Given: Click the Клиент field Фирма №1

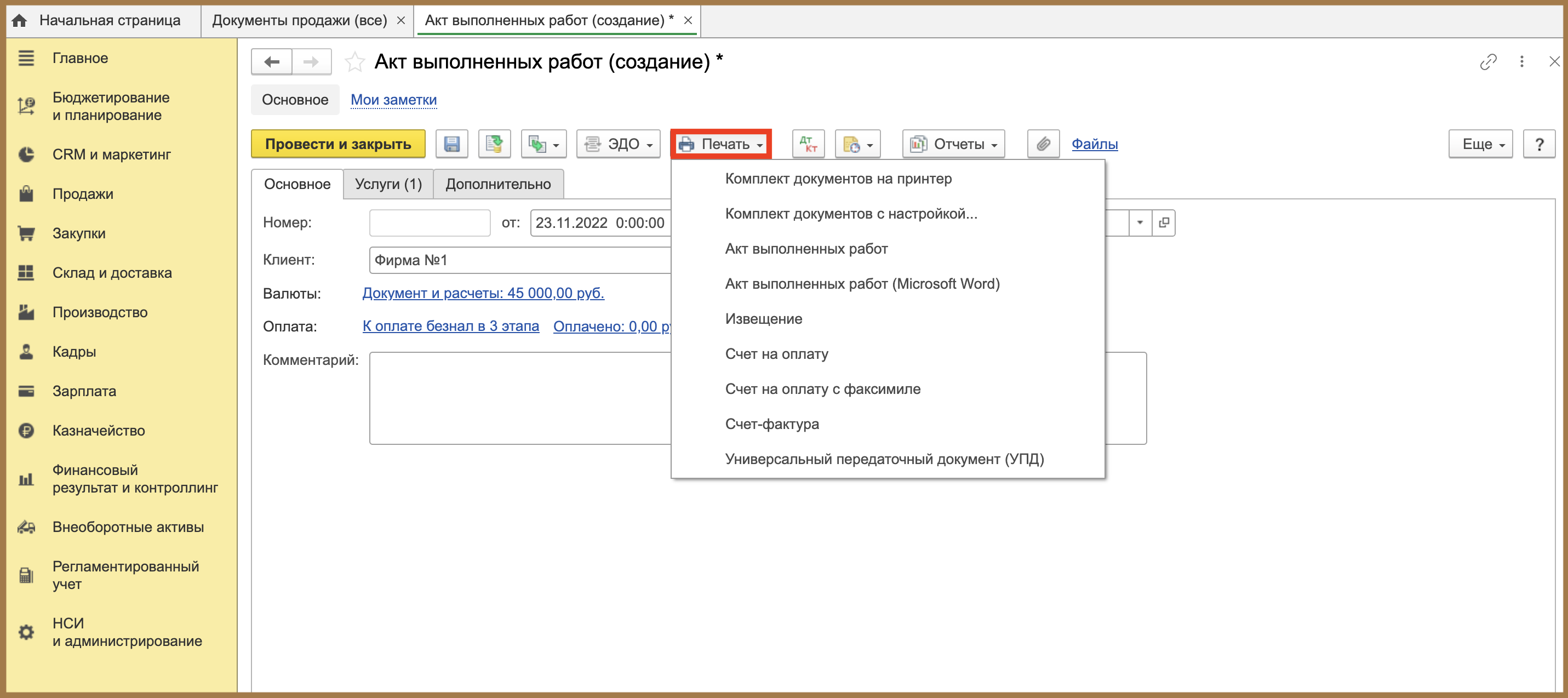Looking at the screenshot, I should (520, 260).
